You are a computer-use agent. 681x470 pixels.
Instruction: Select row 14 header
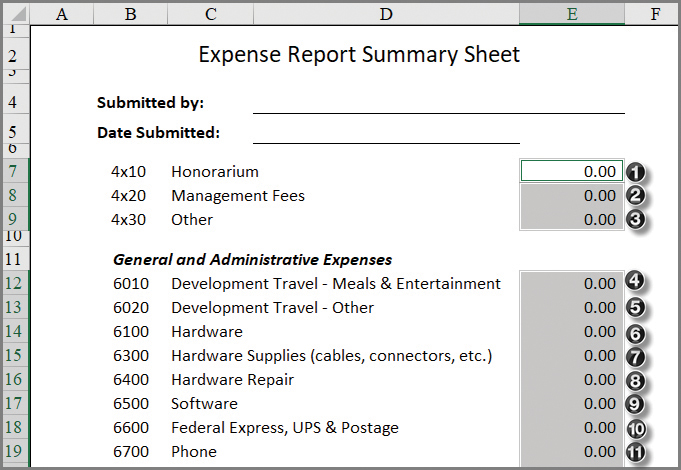(17, 332)
